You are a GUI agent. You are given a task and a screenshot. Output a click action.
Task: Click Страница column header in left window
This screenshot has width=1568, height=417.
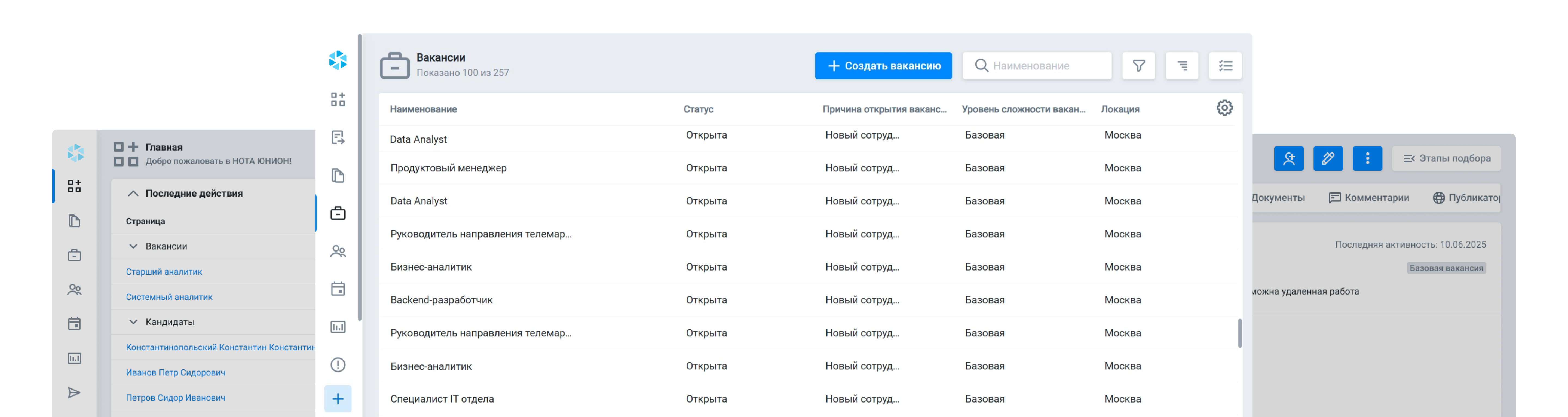(x=145, y=221)
